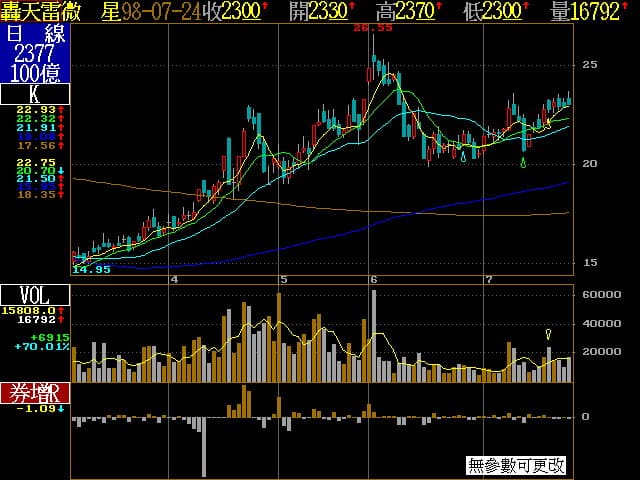Click the red up arrow after 收2300
Viewport: 640px width, 480px height.
tap(264, 11)
